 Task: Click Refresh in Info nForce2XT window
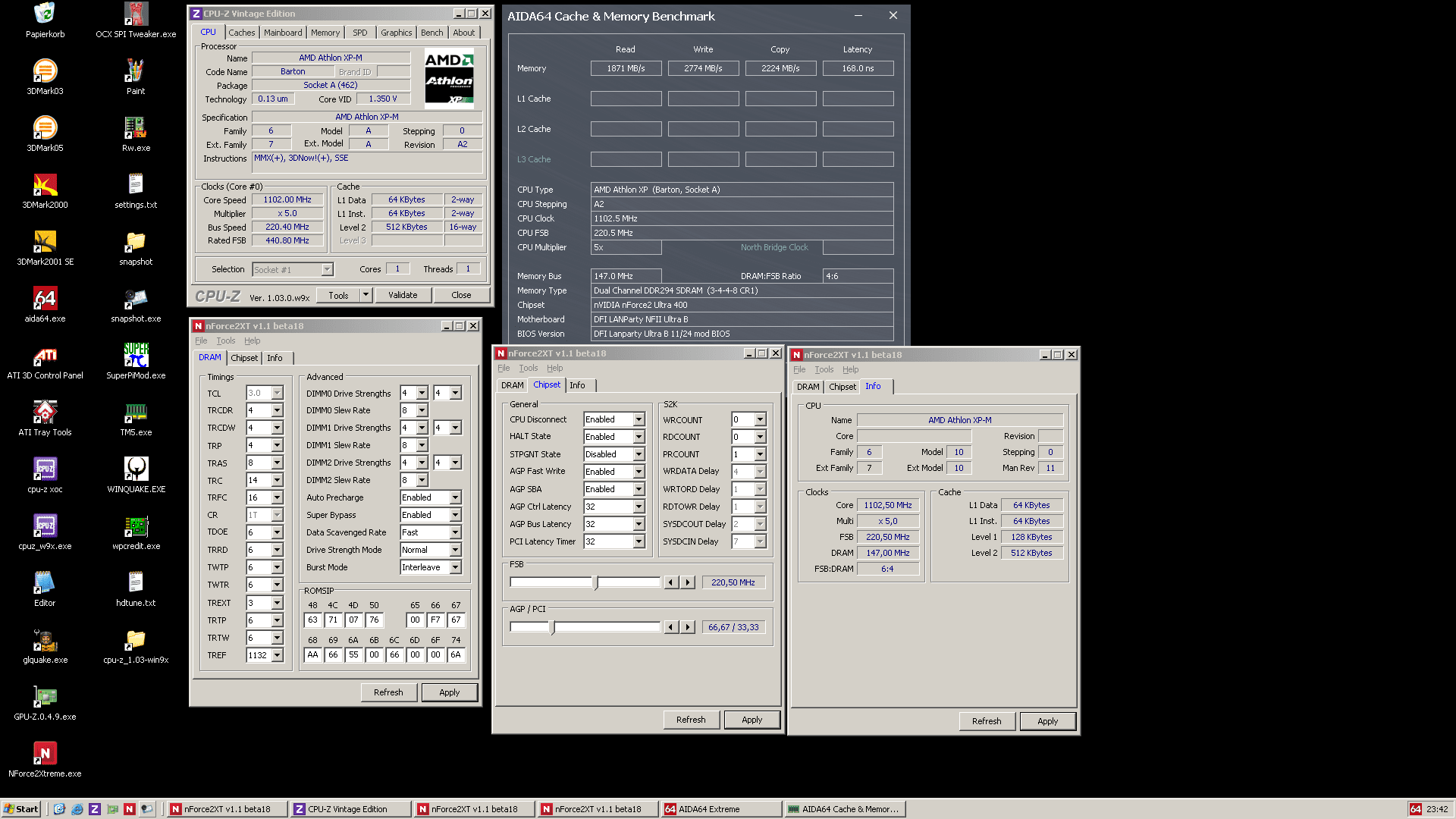click(x=987, y=721)
